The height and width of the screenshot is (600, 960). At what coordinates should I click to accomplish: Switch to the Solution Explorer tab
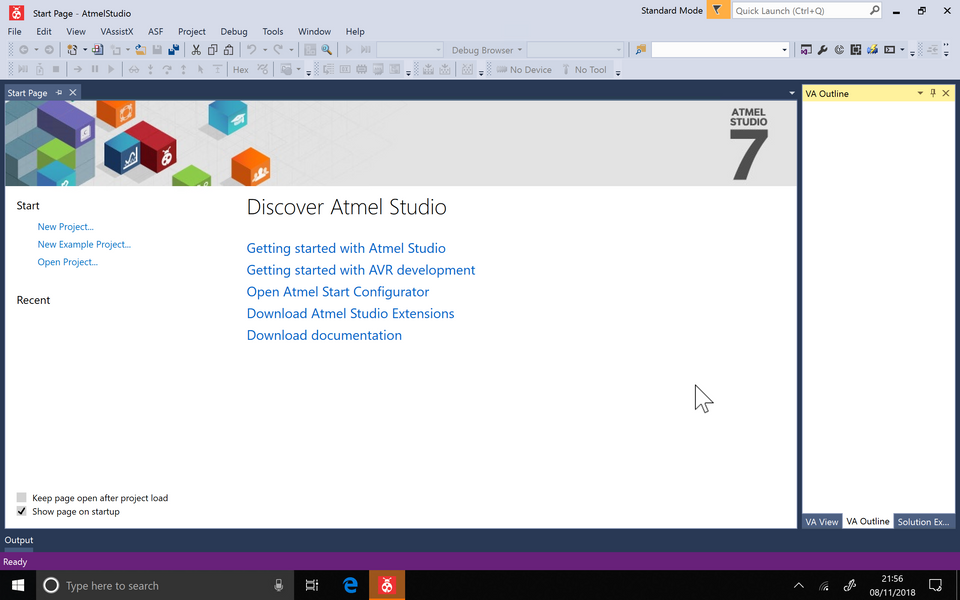(x=922, y=521)
